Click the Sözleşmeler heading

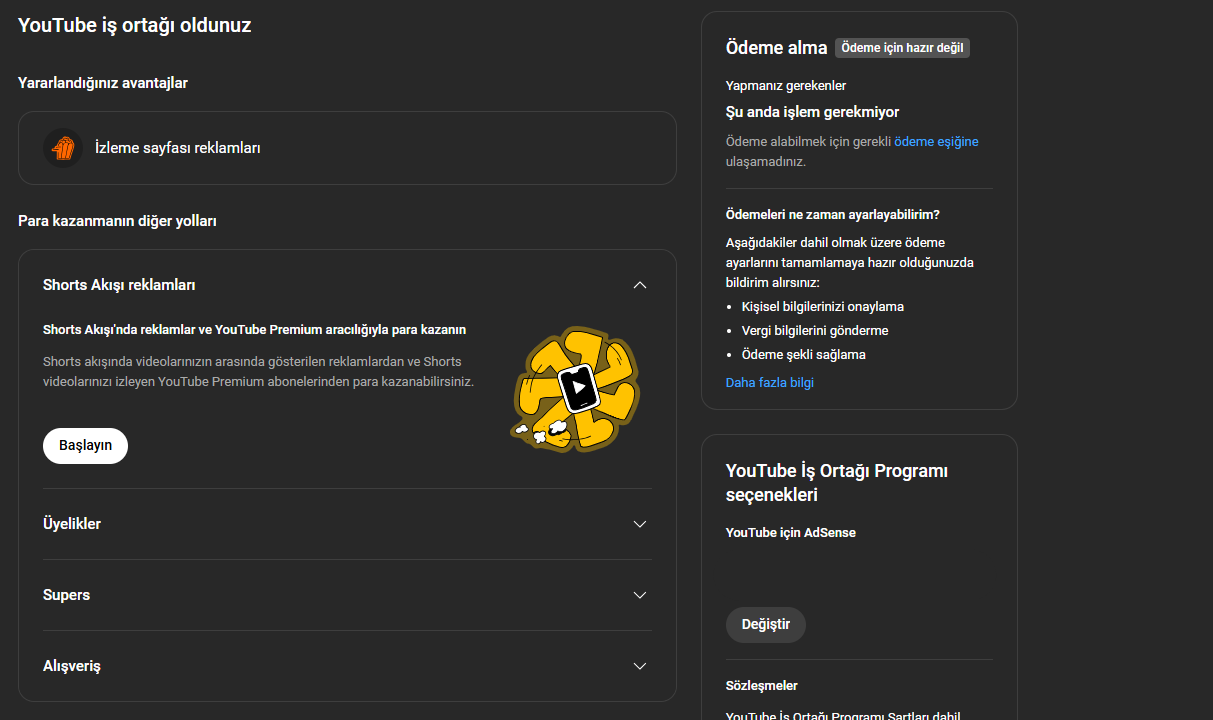(x=762, y=686)
